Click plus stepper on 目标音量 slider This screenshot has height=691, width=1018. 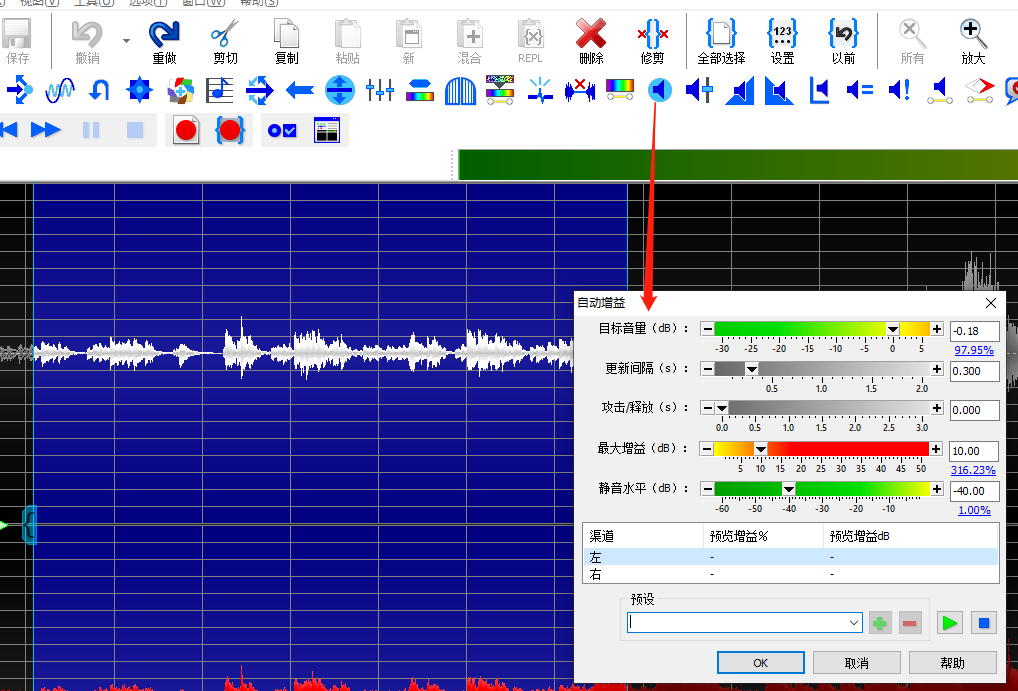(x=937, y=329)
